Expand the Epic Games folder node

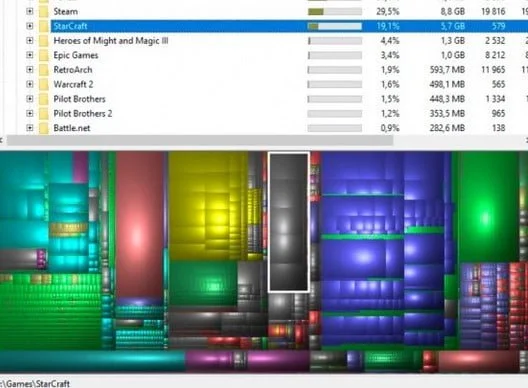[30, 55]
